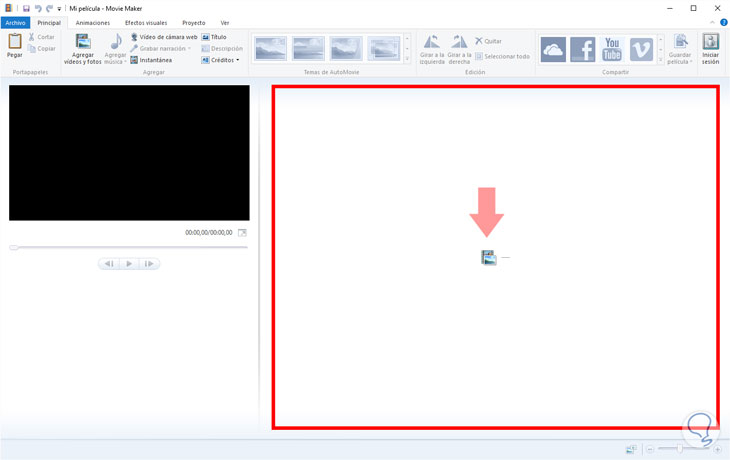This screenshot has height=460, width=730.
Task: Click Copiar in the clipboard group
Action: [x=41, y=48]
